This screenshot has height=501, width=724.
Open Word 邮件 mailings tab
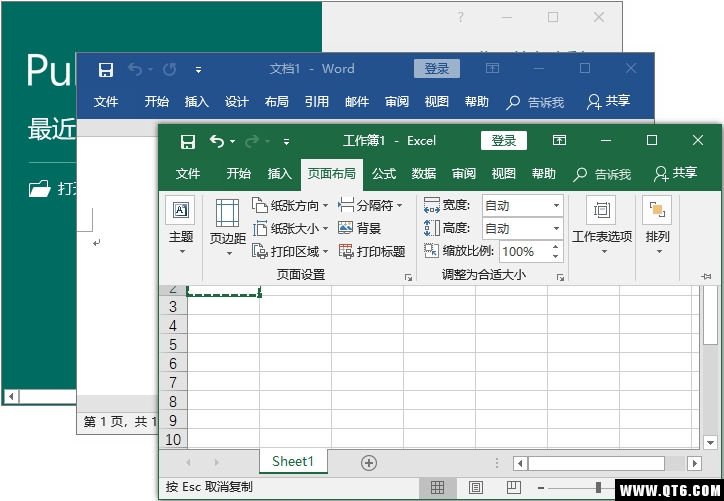point(357,102)
